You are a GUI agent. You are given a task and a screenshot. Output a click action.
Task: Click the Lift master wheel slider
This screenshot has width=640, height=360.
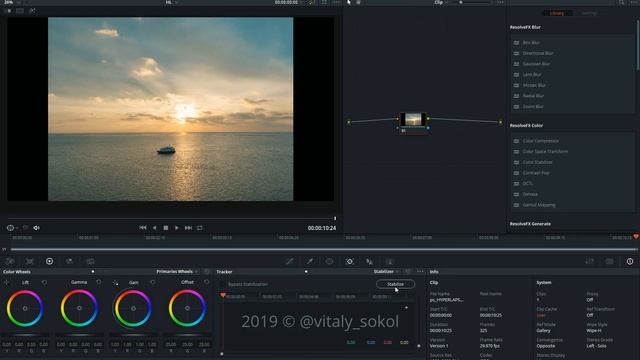click(x=25, y=336)
